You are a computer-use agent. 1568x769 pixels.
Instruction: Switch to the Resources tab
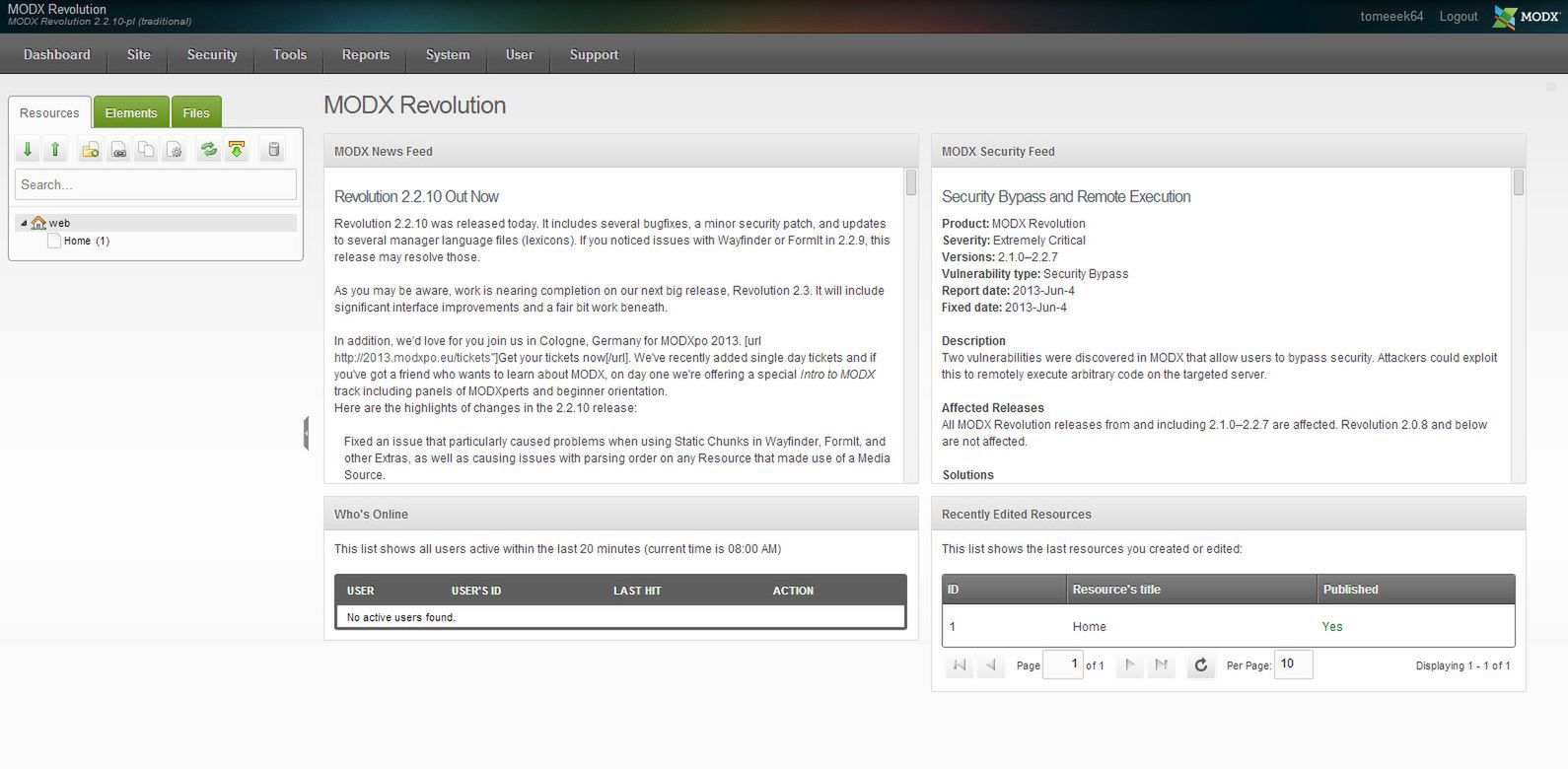(x=49, y=112)
